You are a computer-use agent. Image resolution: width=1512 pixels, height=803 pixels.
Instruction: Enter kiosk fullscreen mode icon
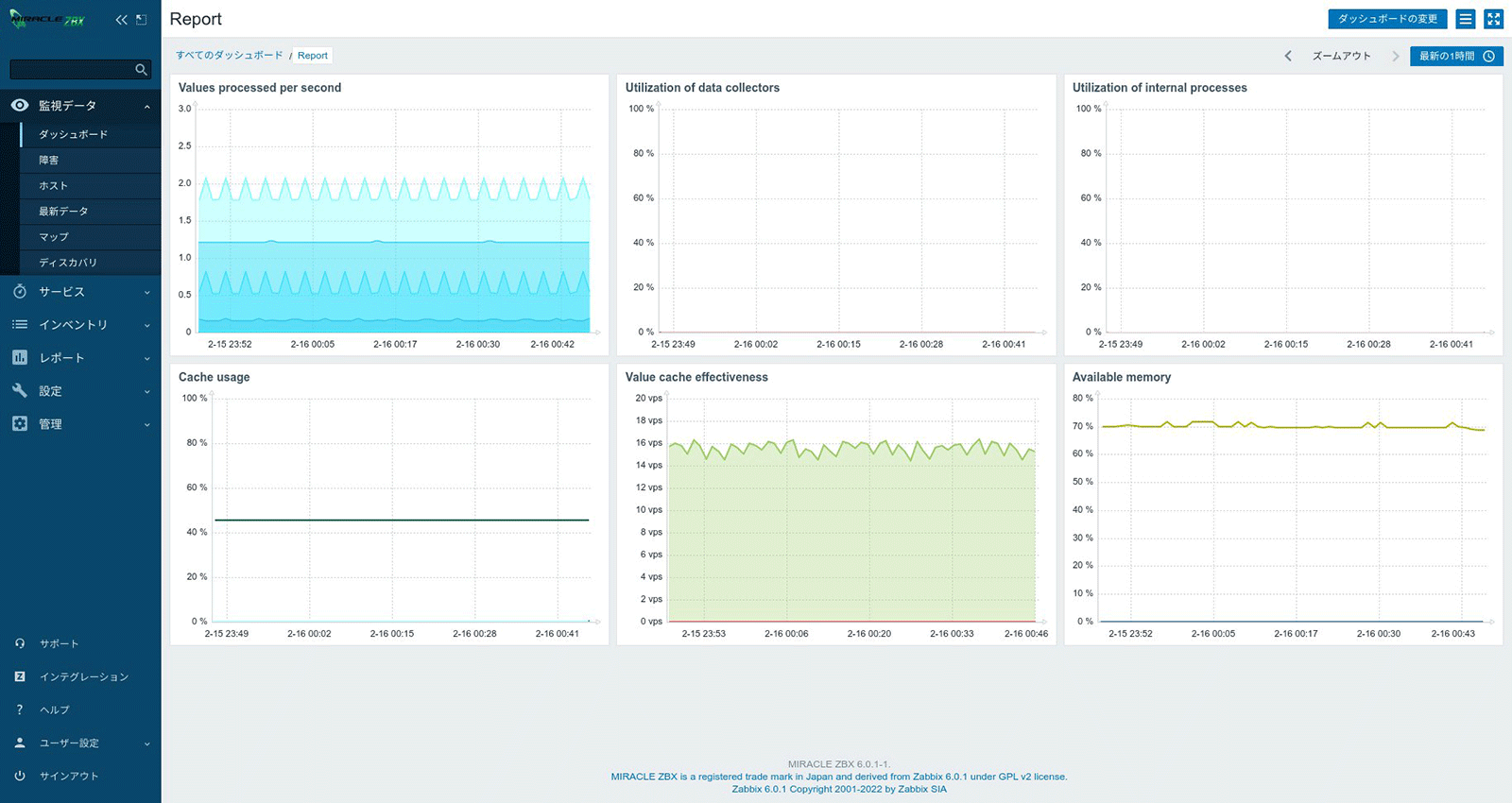1493,19
